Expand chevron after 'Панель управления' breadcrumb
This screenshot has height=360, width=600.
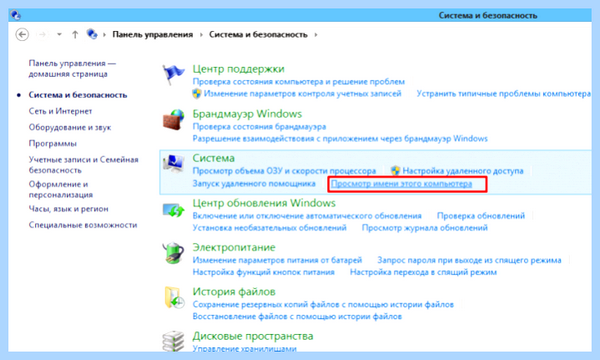click(201, 35)
